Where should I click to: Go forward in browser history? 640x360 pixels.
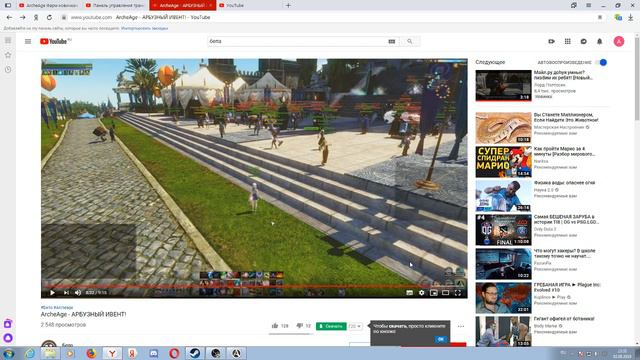click(x=23, y=18)
